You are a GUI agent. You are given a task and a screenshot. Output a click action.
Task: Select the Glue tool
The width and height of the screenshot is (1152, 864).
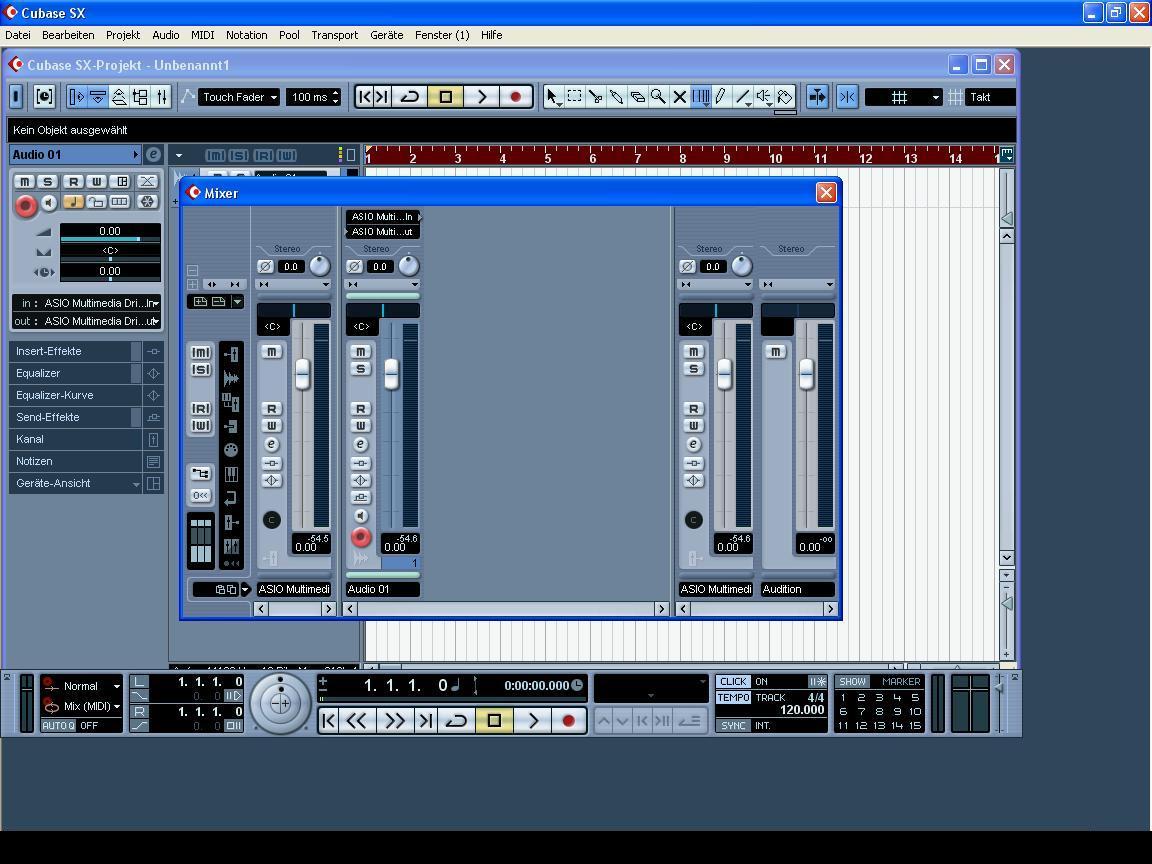tap(616, 96)
